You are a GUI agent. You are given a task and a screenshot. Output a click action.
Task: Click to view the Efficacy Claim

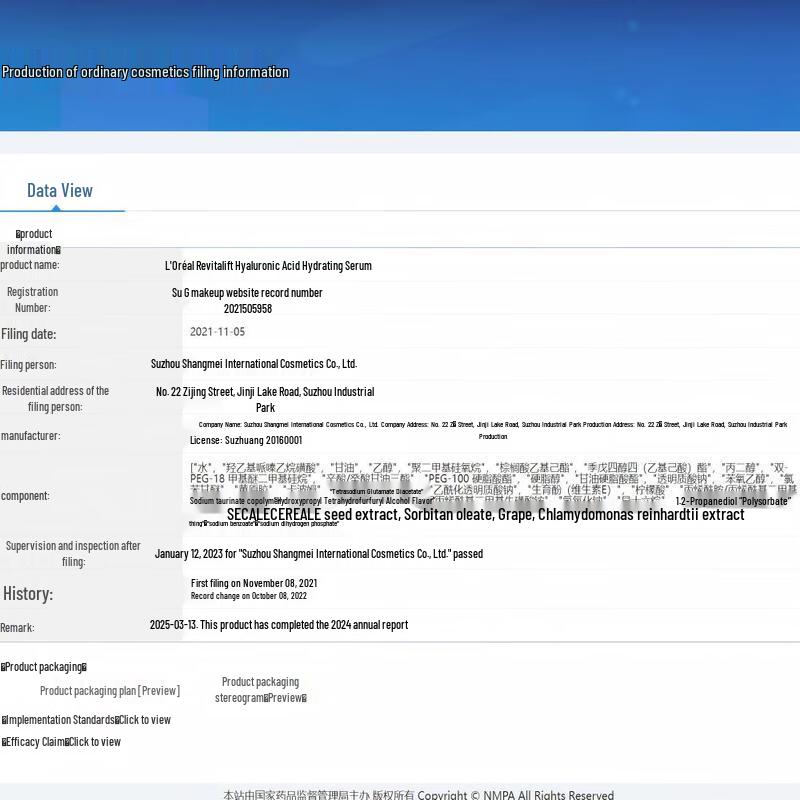94,742
